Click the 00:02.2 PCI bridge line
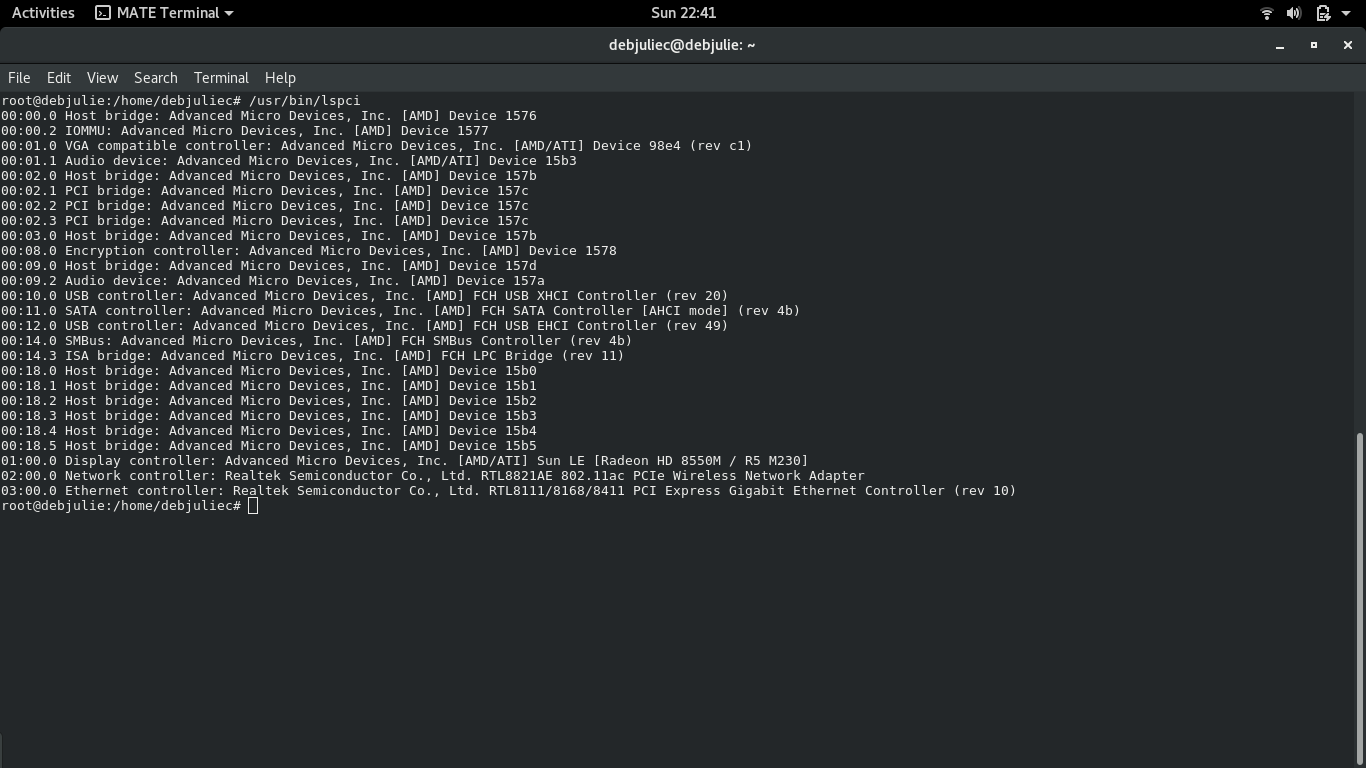 pyautogui.click(x=265, y=206)
